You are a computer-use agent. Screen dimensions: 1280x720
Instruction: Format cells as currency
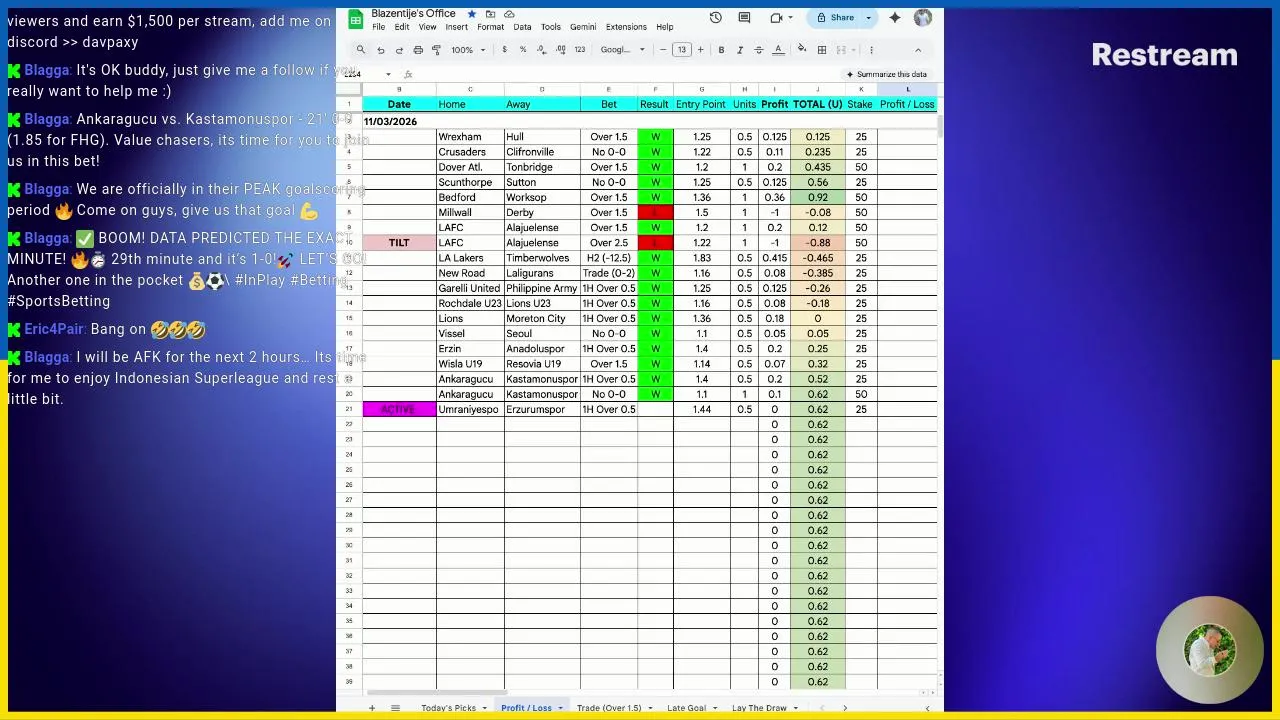coord(504,50)
